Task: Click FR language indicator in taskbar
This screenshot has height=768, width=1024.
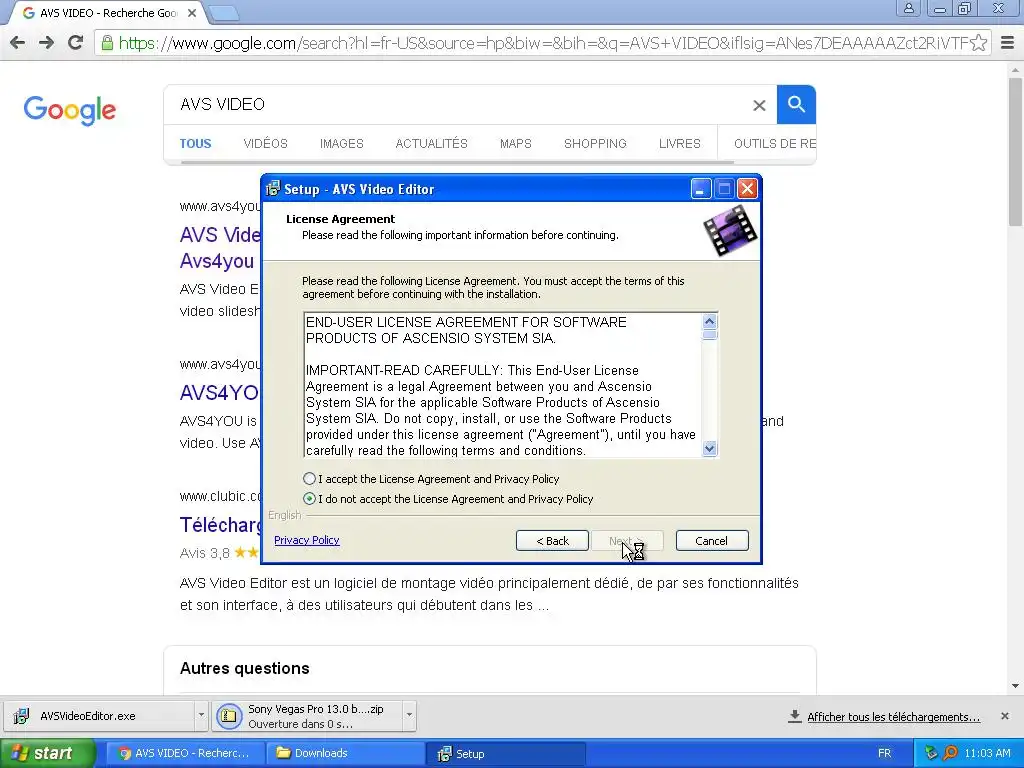Action: click(x=884, y=753)
